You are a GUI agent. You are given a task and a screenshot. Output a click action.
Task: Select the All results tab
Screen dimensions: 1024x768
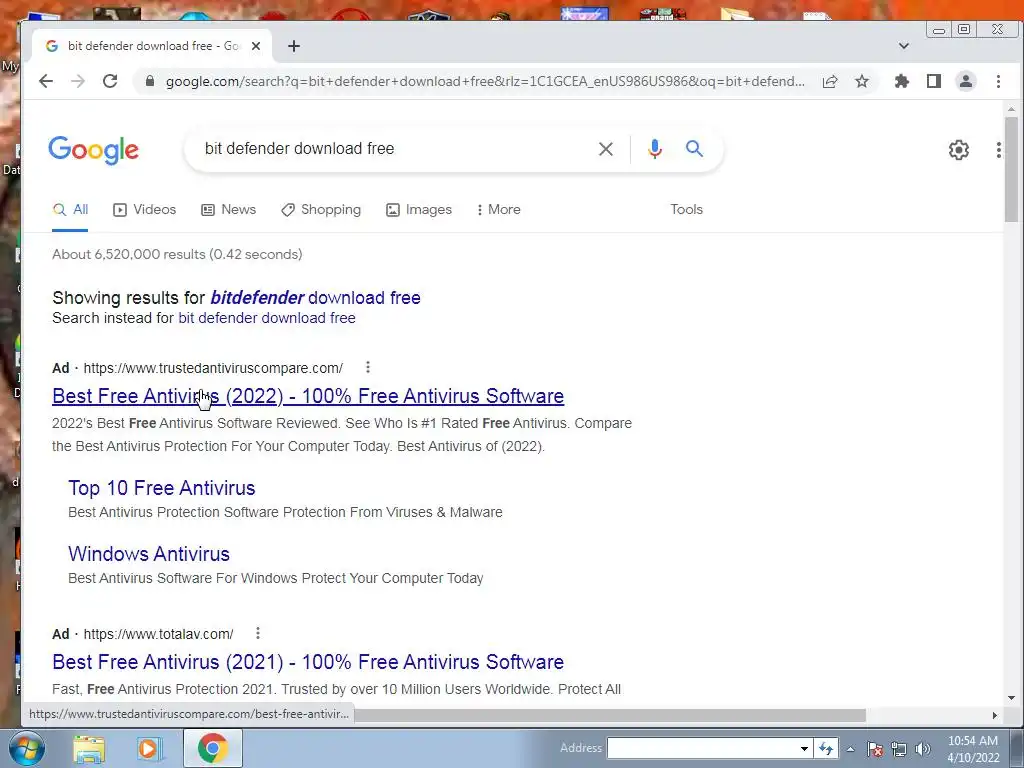pos(70,210)
